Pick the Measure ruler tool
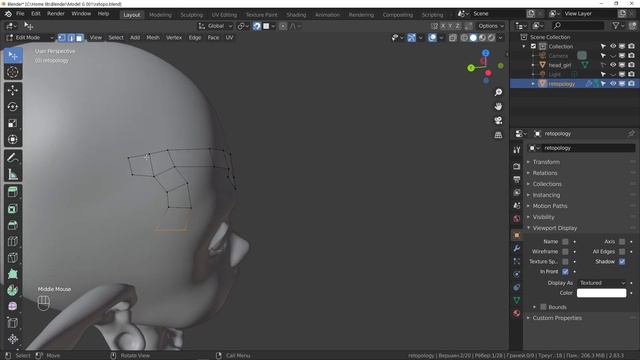Screen dimensions: 640x360 13,175
